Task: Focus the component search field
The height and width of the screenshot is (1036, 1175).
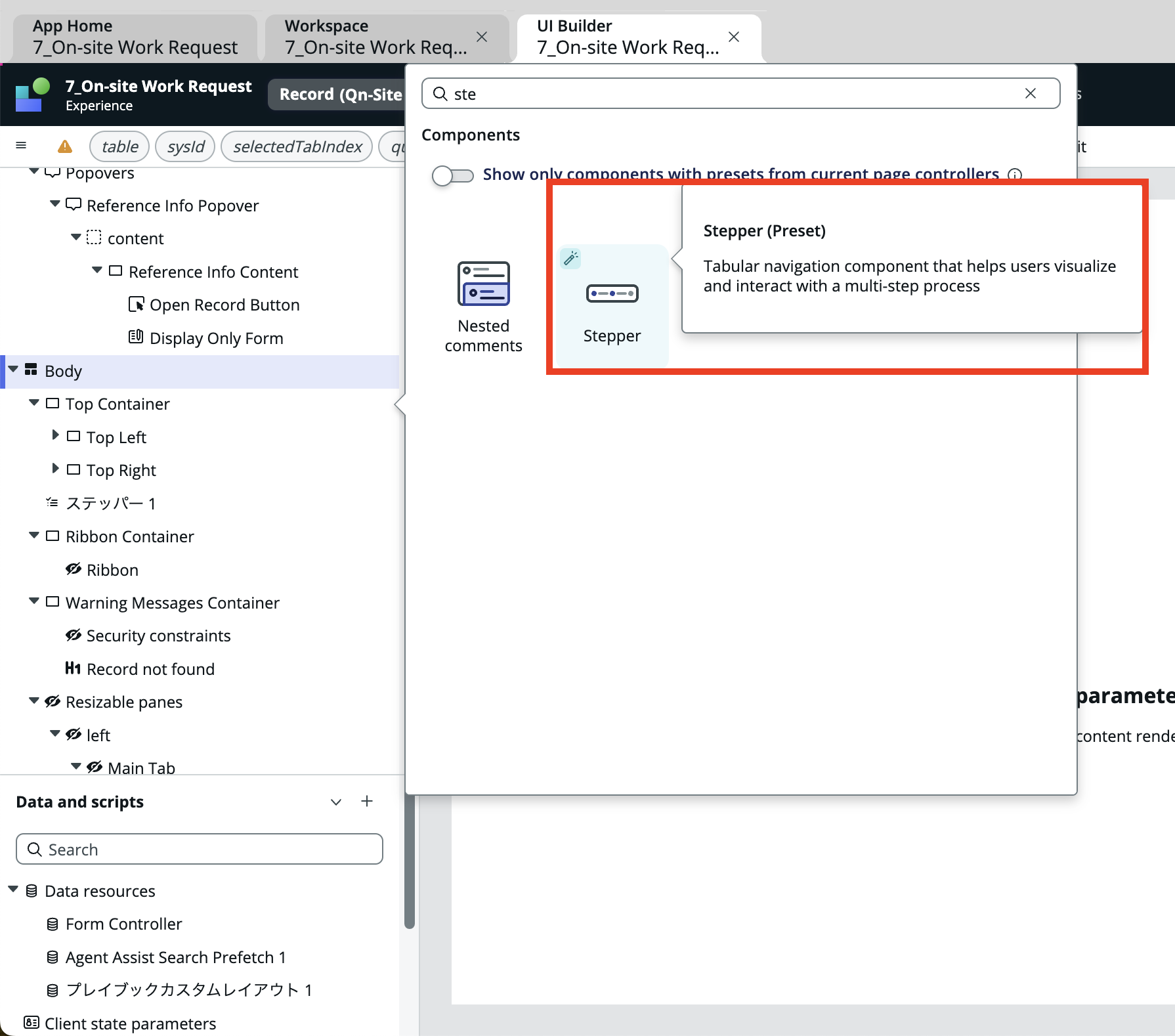Action: (740, 93)
